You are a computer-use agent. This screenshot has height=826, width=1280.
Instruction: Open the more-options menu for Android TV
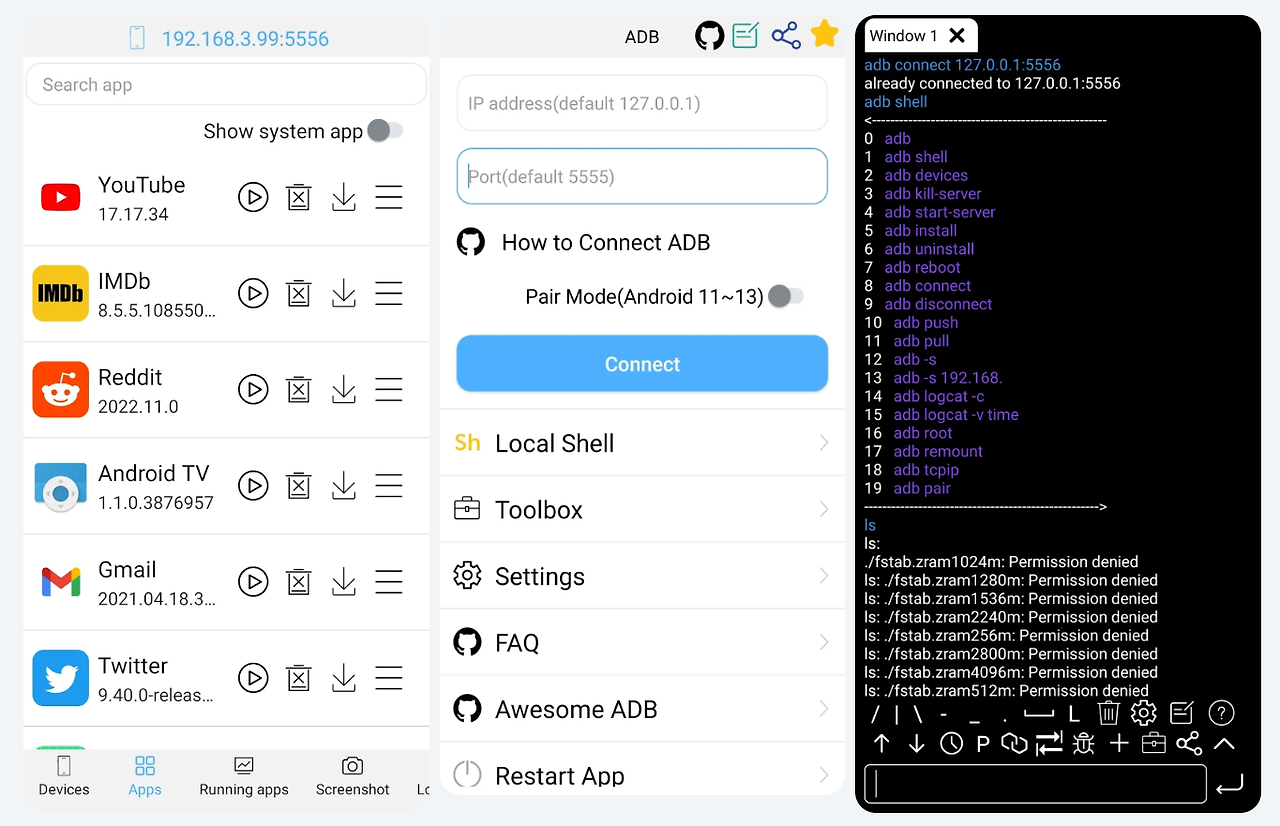389,486
